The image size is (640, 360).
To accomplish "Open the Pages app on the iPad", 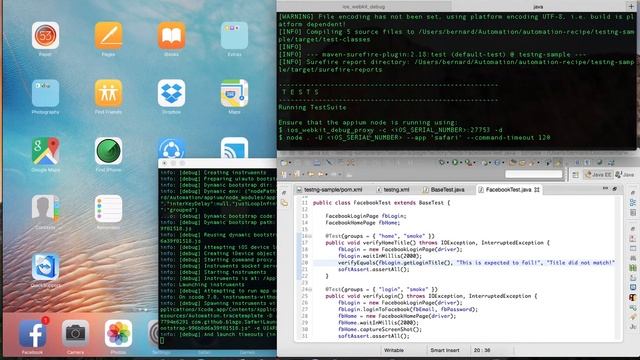I will [x=108, y=36].
